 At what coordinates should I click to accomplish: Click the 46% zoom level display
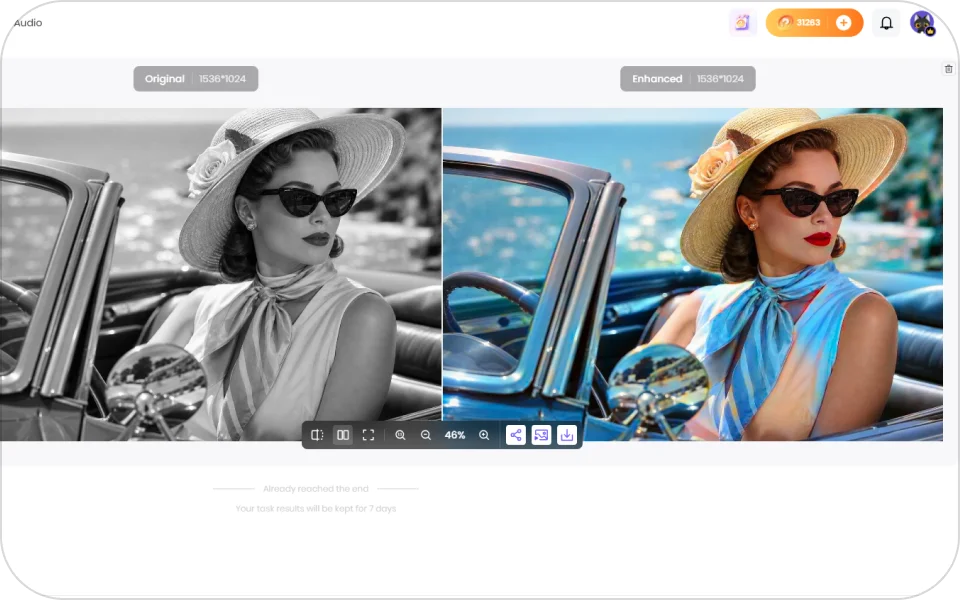(455, 435)
